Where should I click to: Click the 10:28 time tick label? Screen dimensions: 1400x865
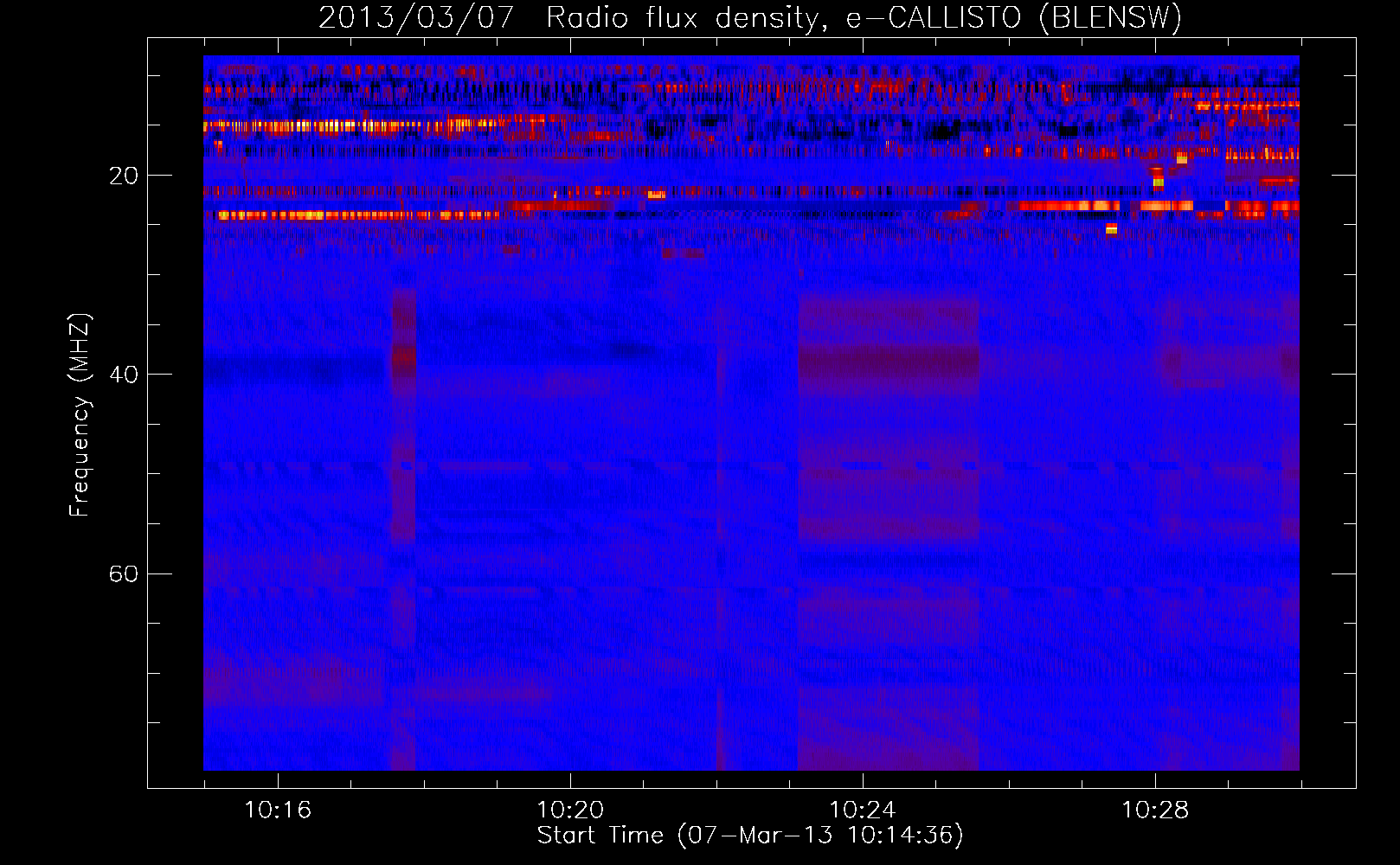point(1155,811)
